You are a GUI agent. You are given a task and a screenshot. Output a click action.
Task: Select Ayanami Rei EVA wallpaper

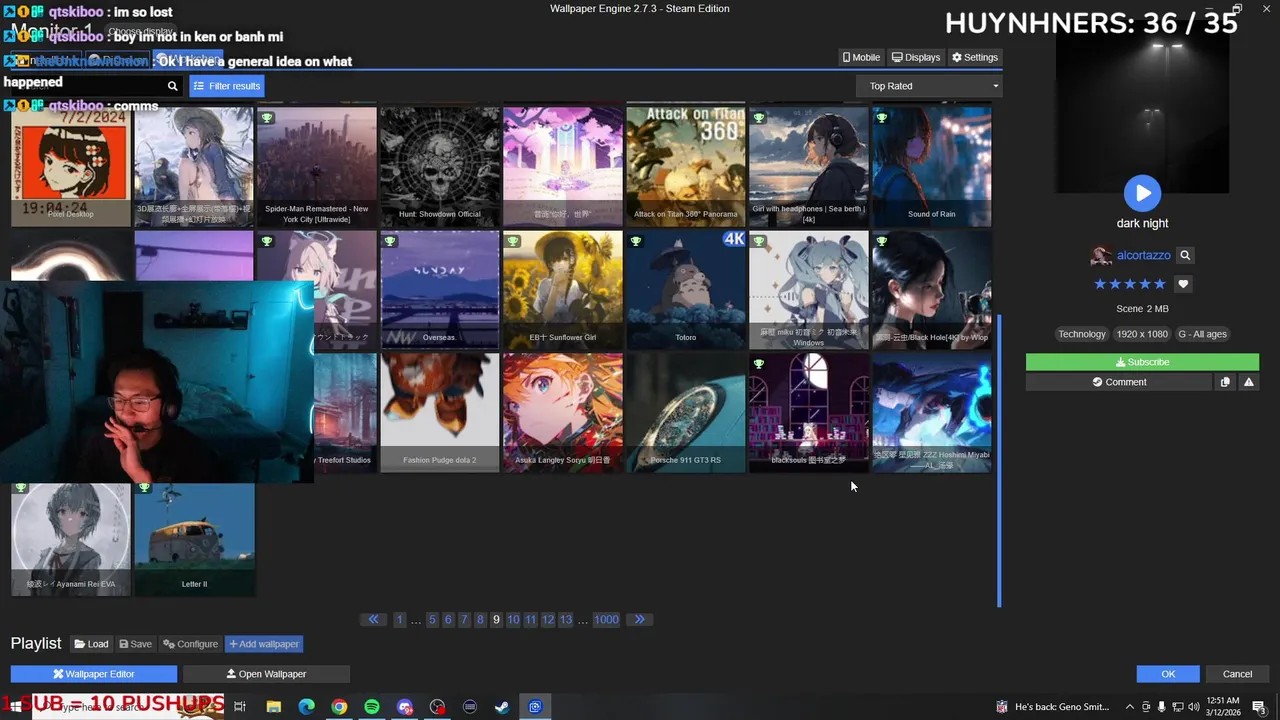71,540
